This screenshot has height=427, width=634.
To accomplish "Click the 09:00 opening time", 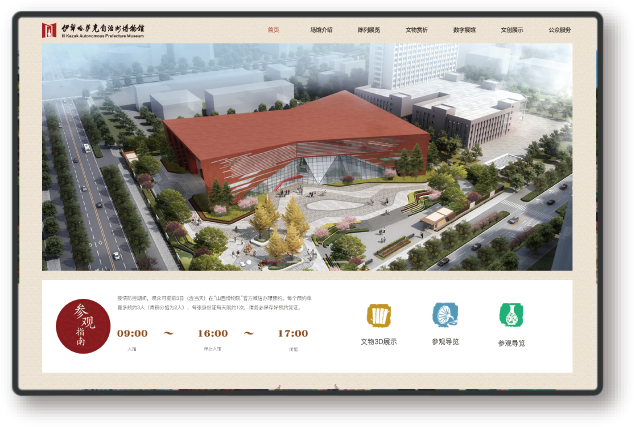I will point(132,334).
